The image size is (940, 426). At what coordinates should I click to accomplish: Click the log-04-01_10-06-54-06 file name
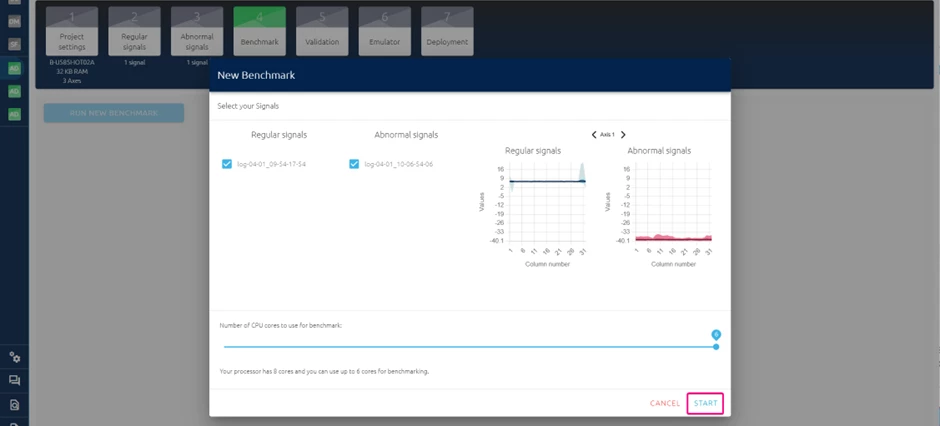click(x=399, y=164)
